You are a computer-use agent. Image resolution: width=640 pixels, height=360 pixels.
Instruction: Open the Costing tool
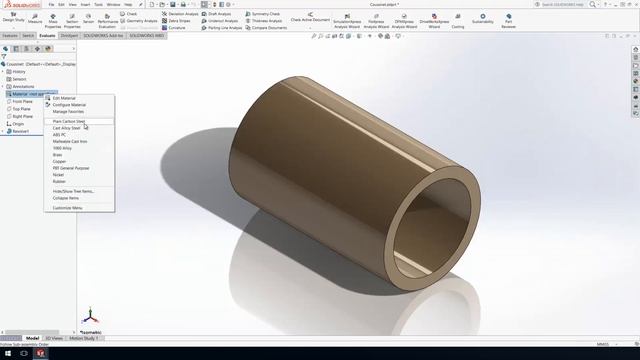[458, 21]
